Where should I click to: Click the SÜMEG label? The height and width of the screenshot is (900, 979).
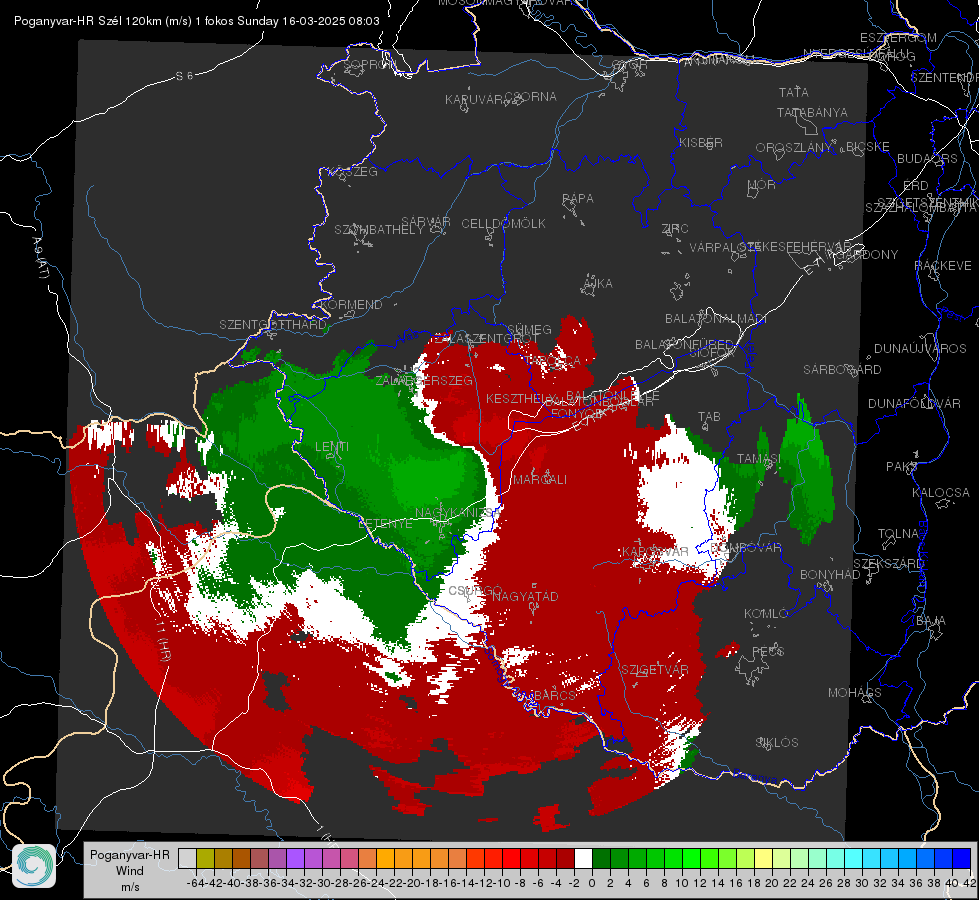(x=529, y=330)
